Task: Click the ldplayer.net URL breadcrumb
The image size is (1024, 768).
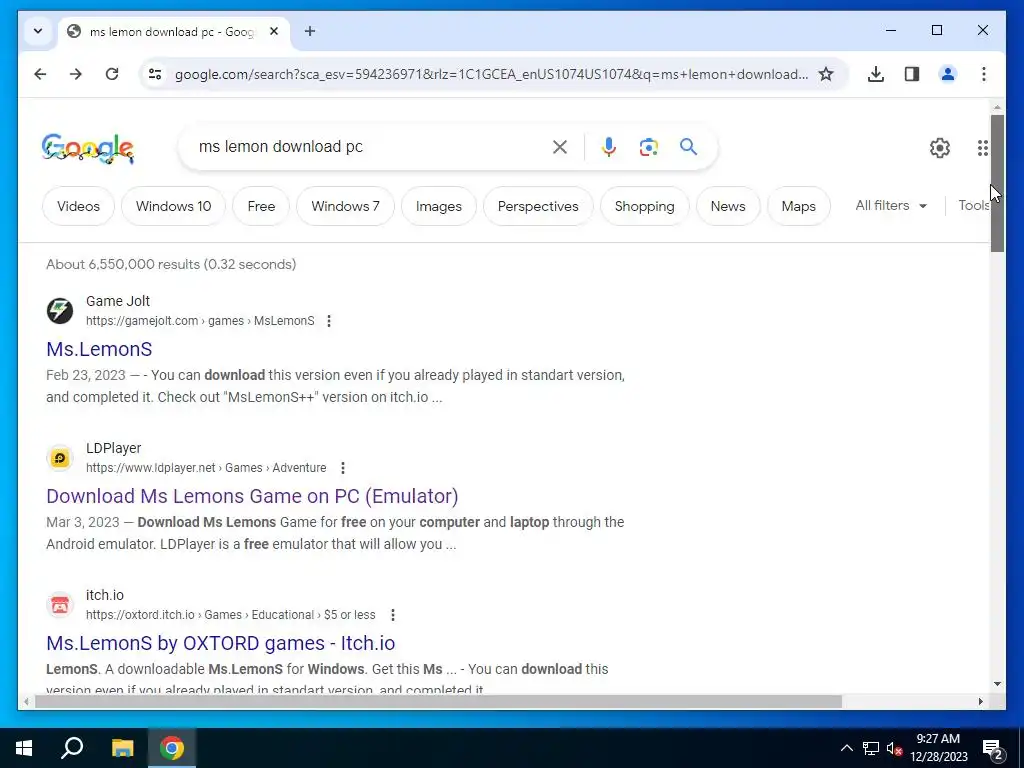Action: (x=206, y=468)
